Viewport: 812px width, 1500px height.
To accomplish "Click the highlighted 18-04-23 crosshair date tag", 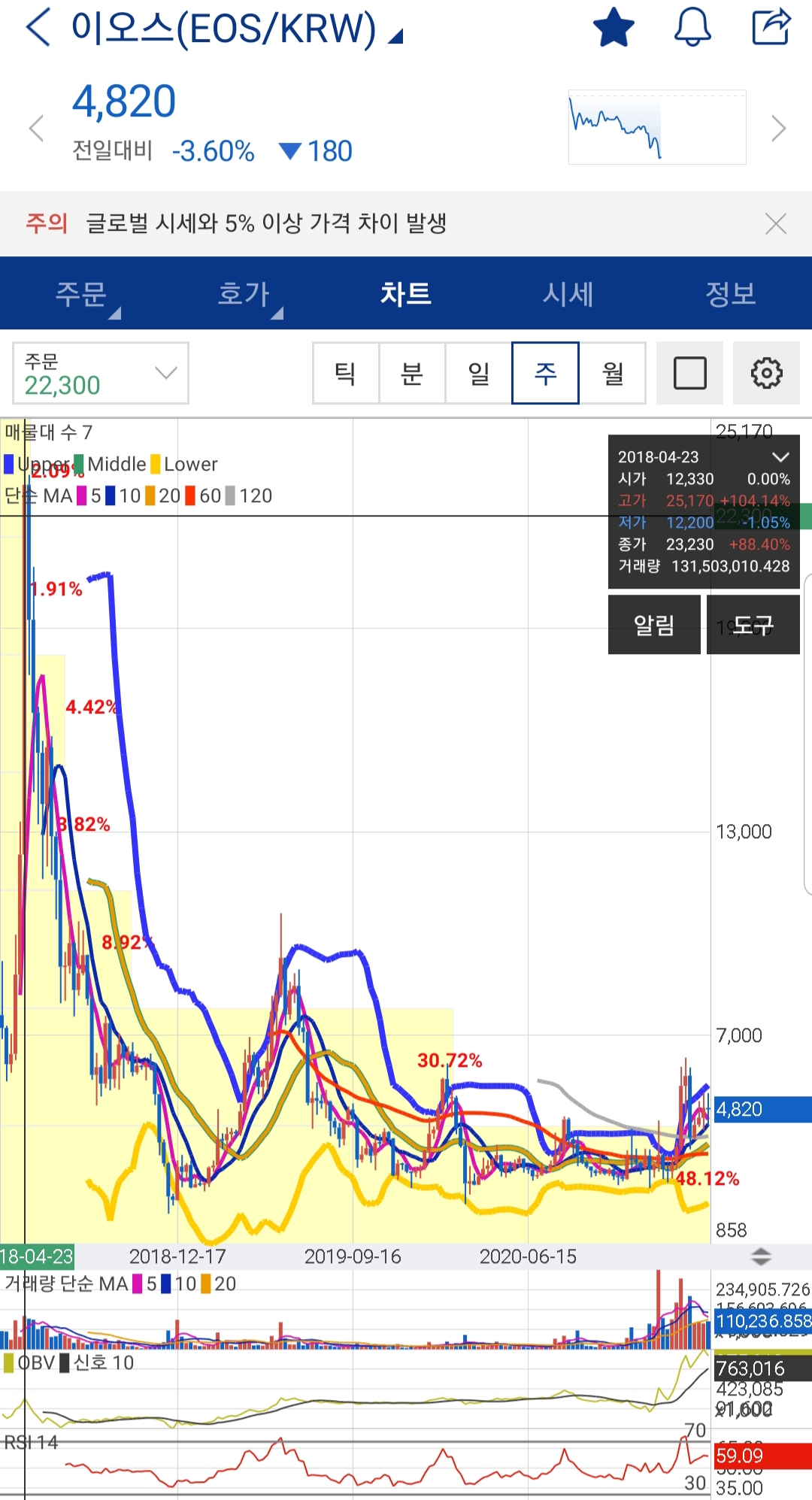I will click(x=37, y=1256).
